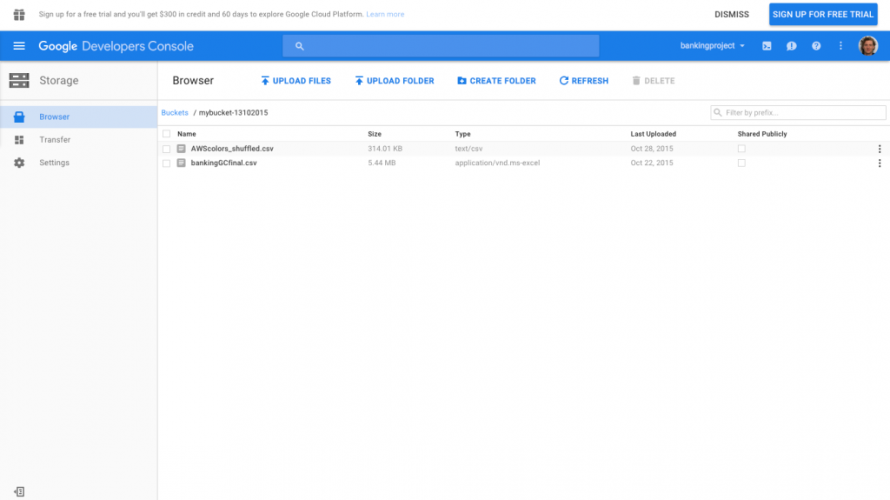Focus the top search bar
Viewport: 890px width, 500px height.
tap(440, 46)
